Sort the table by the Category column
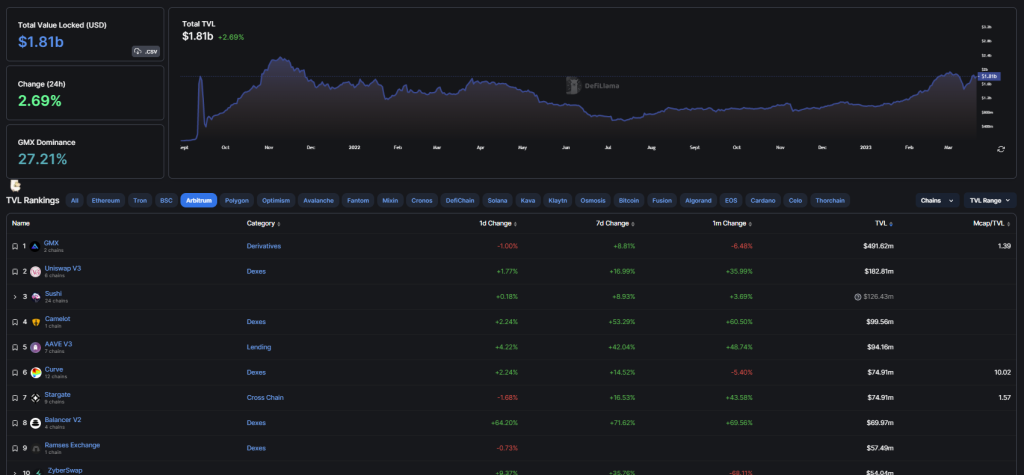 [264, 223]
